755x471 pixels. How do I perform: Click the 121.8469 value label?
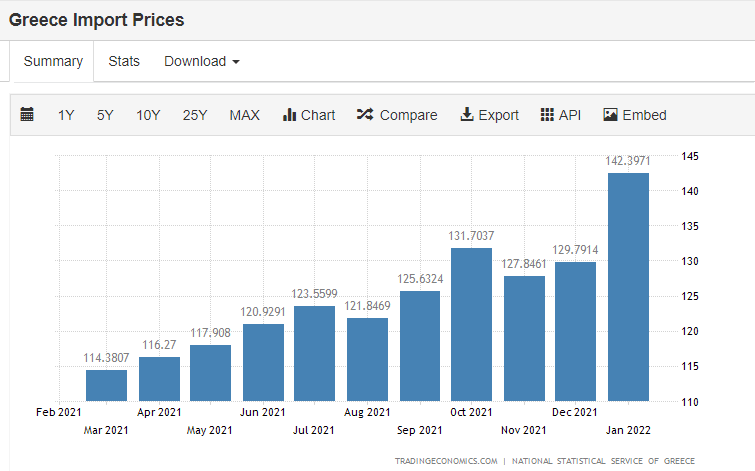[367, 306]
